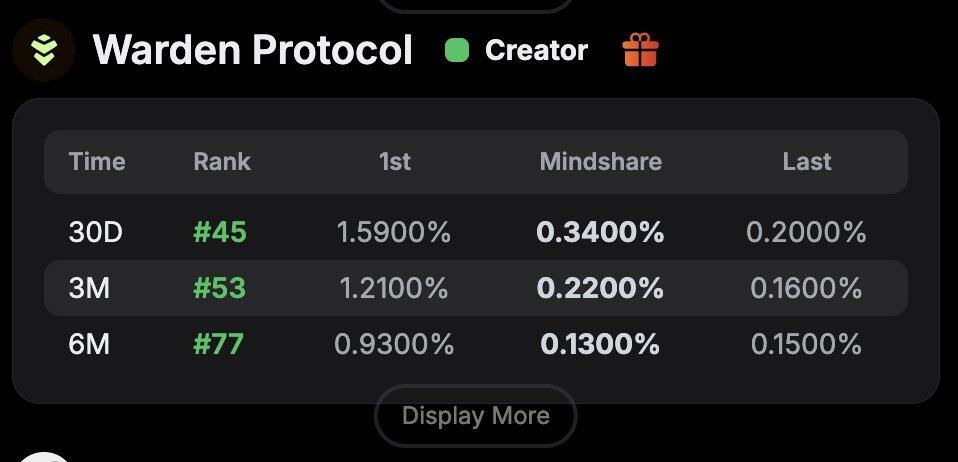Click the 0.1500% last value
The width and height of the screenshot is (958, 462).
click(806, 345)
